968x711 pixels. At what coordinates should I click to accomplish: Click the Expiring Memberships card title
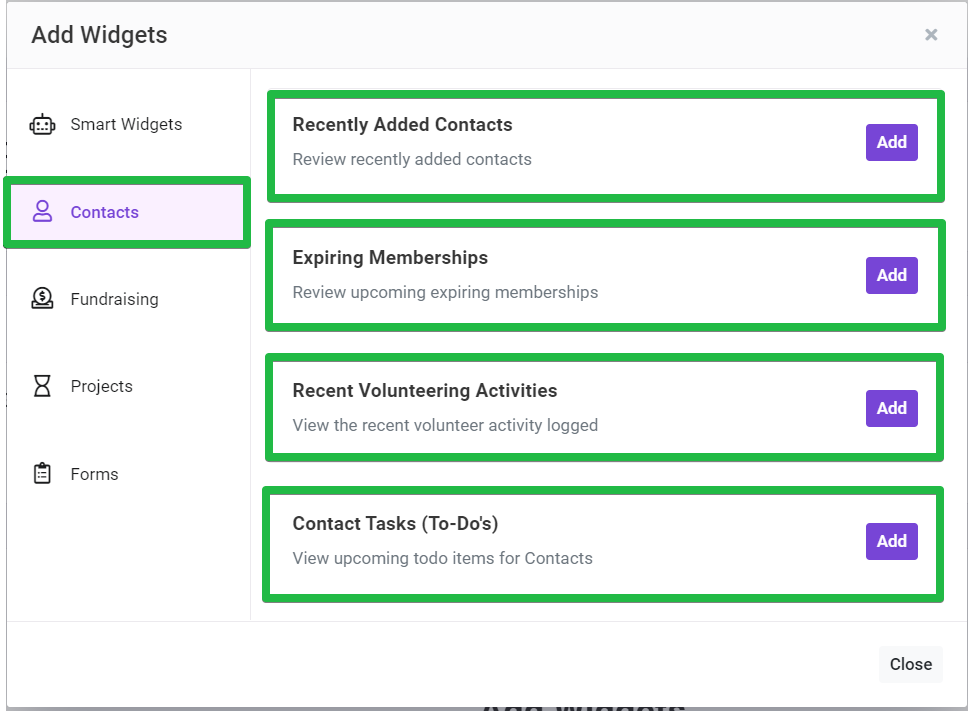390,258
